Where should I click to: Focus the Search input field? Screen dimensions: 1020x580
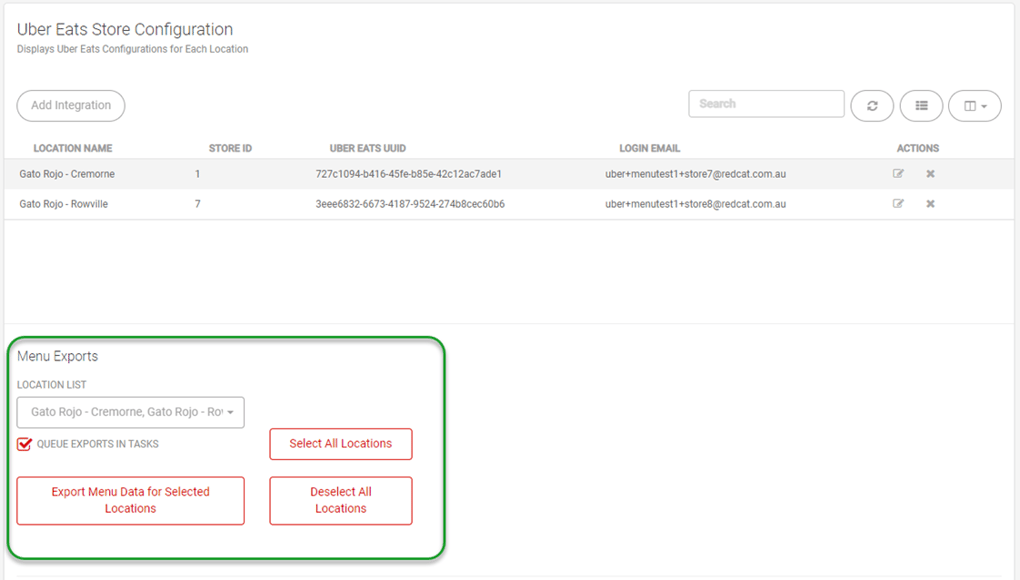pyautogui.click(x=766, y=104)
